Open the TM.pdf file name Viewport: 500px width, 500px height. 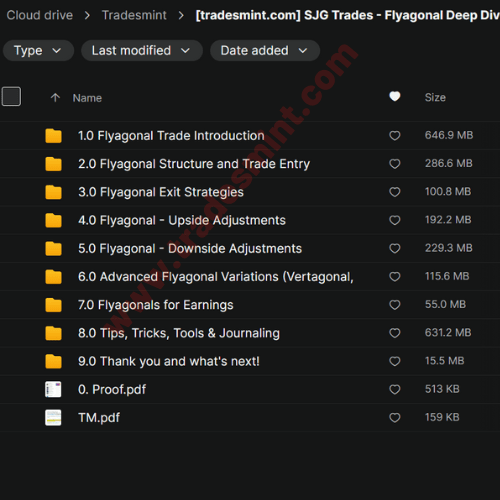pos(99,418)
